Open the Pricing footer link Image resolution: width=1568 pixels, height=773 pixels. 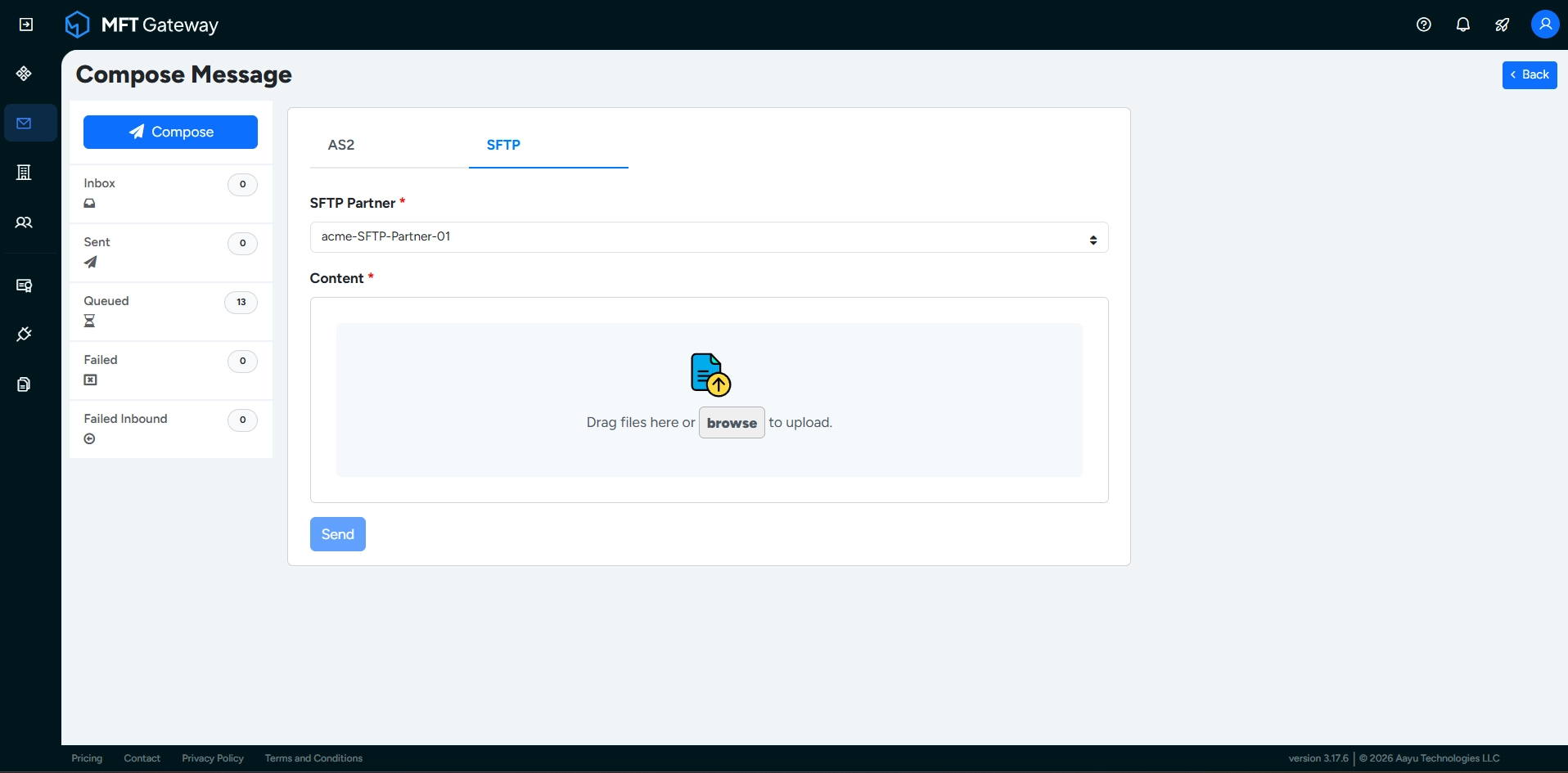(x=87, y=758)
